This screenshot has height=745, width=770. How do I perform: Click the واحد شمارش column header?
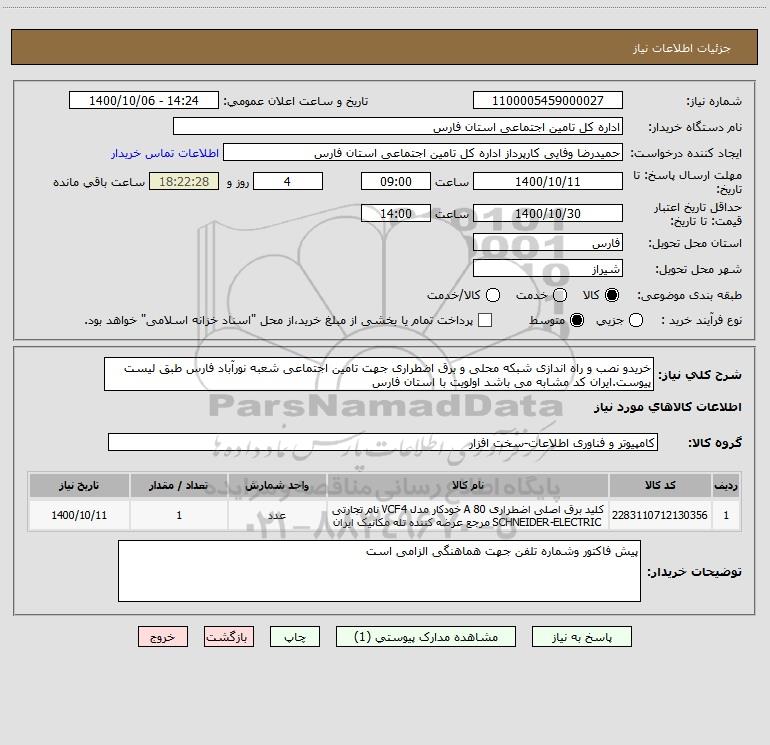pyautogui.click(x=277, y=486)
